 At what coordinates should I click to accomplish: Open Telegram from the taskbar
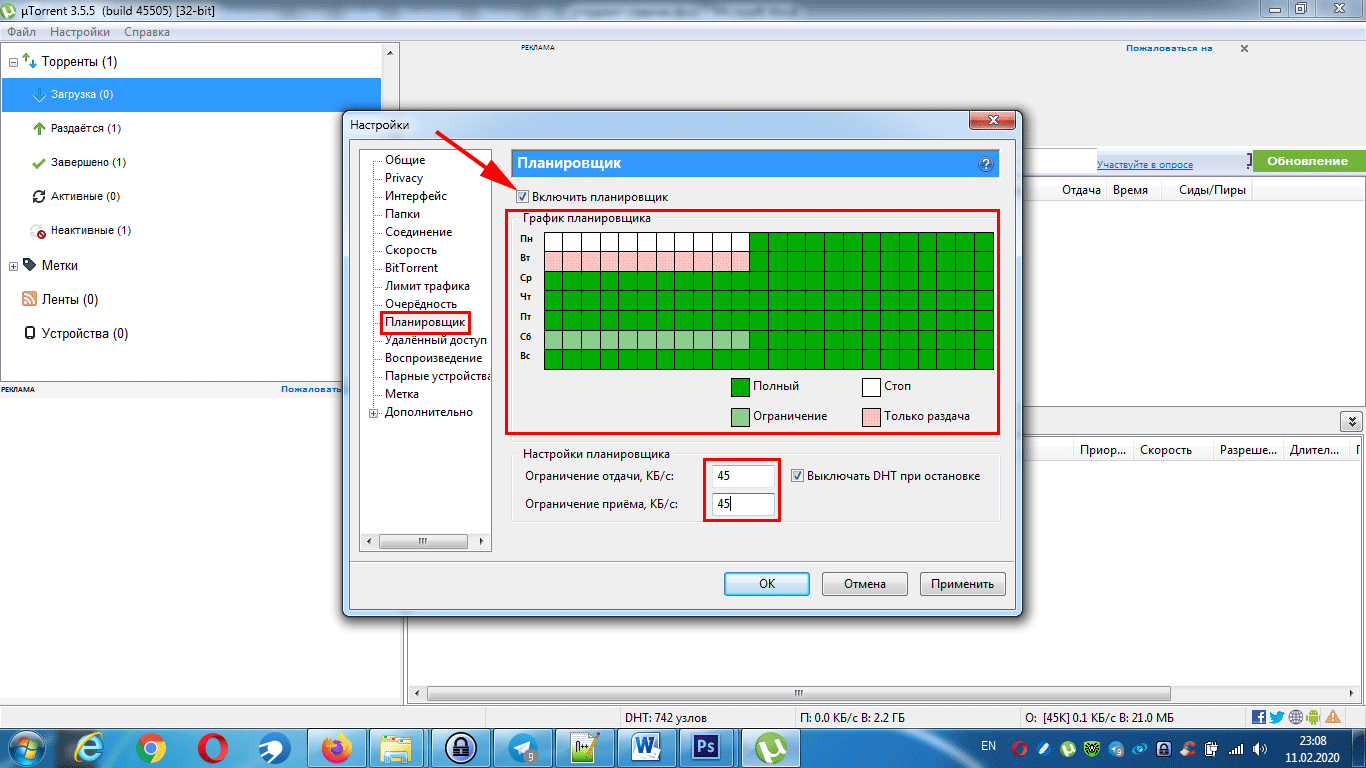click(x=522, y=748)
